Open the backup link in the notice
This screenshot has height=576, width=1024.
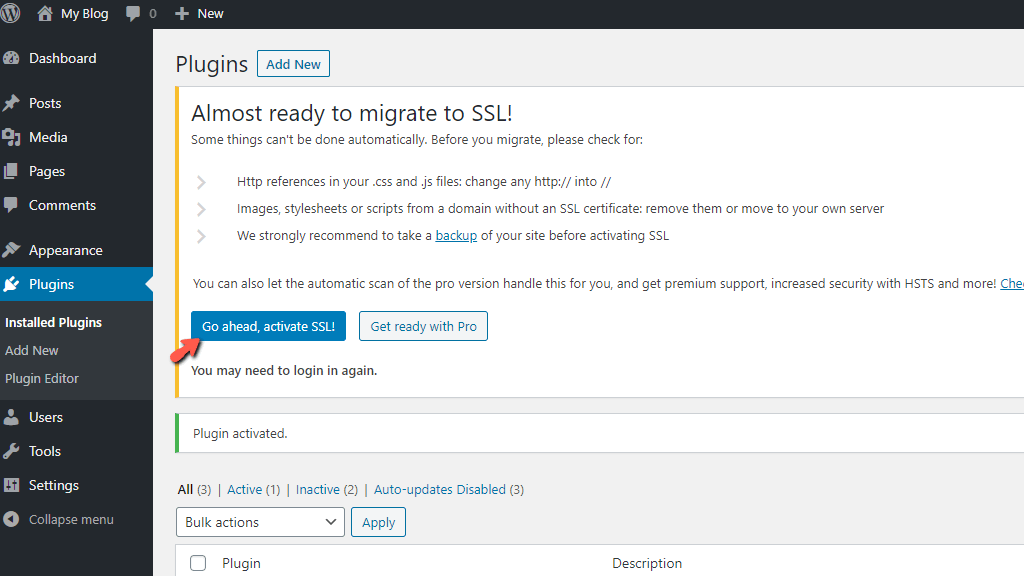click(x=456, y=235)
